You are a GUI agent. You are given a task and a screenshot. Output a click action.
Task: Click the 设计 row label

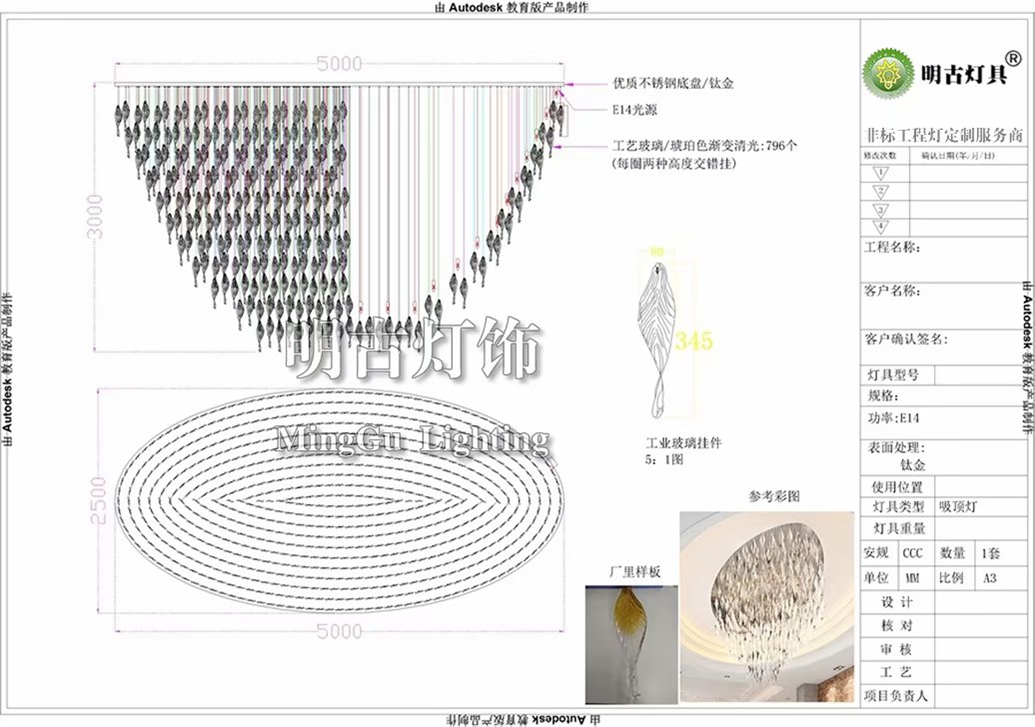click(896, 602)
